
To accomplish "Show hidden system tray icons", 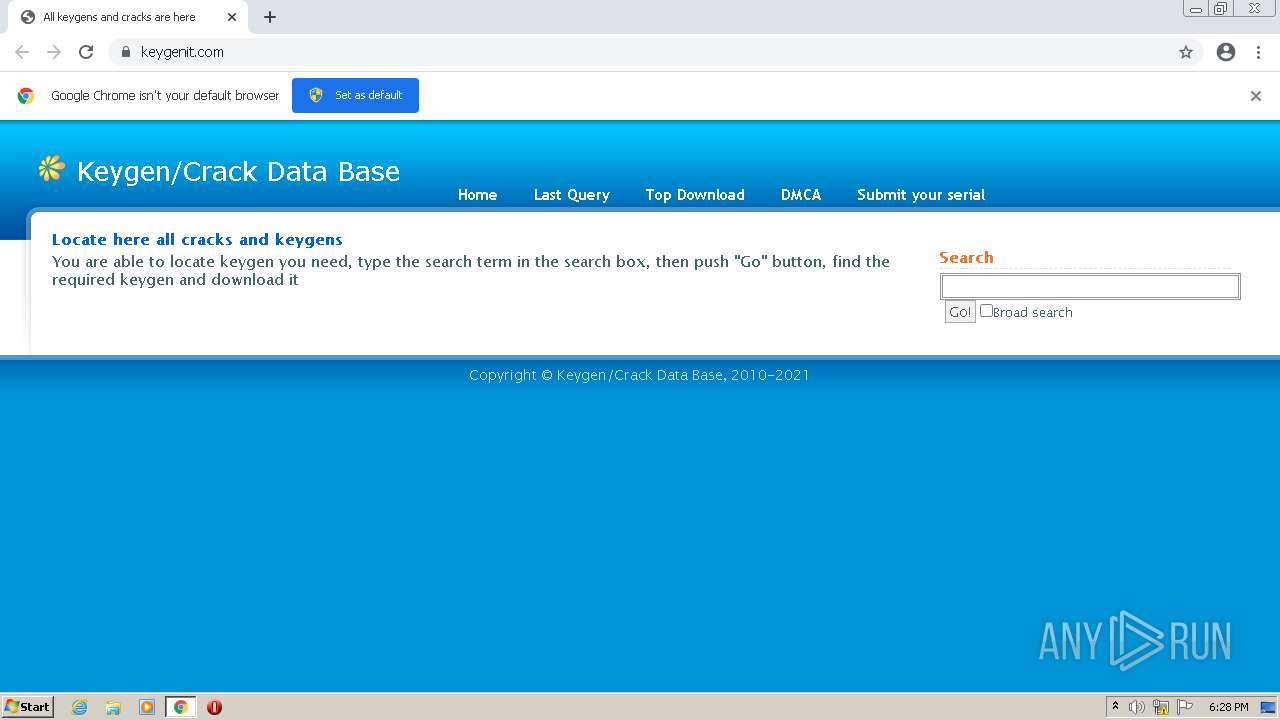I will point(1115,707).
